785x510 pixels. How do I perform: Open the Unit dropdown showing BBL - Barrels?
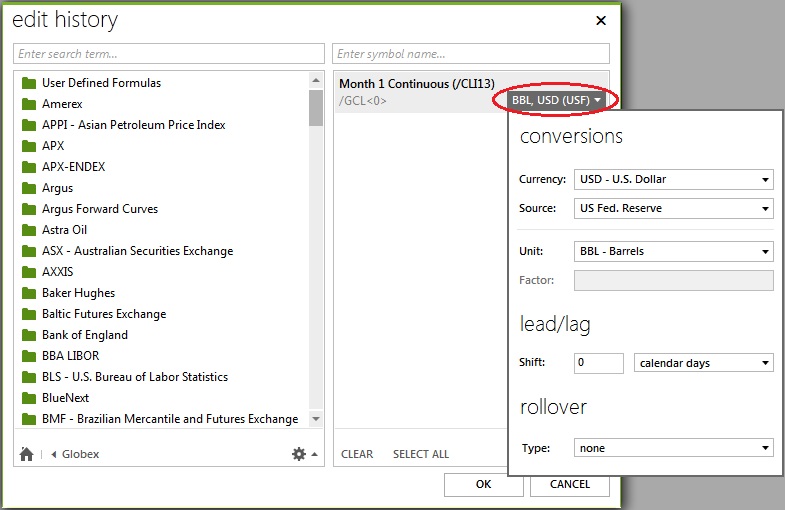point(673,252)
